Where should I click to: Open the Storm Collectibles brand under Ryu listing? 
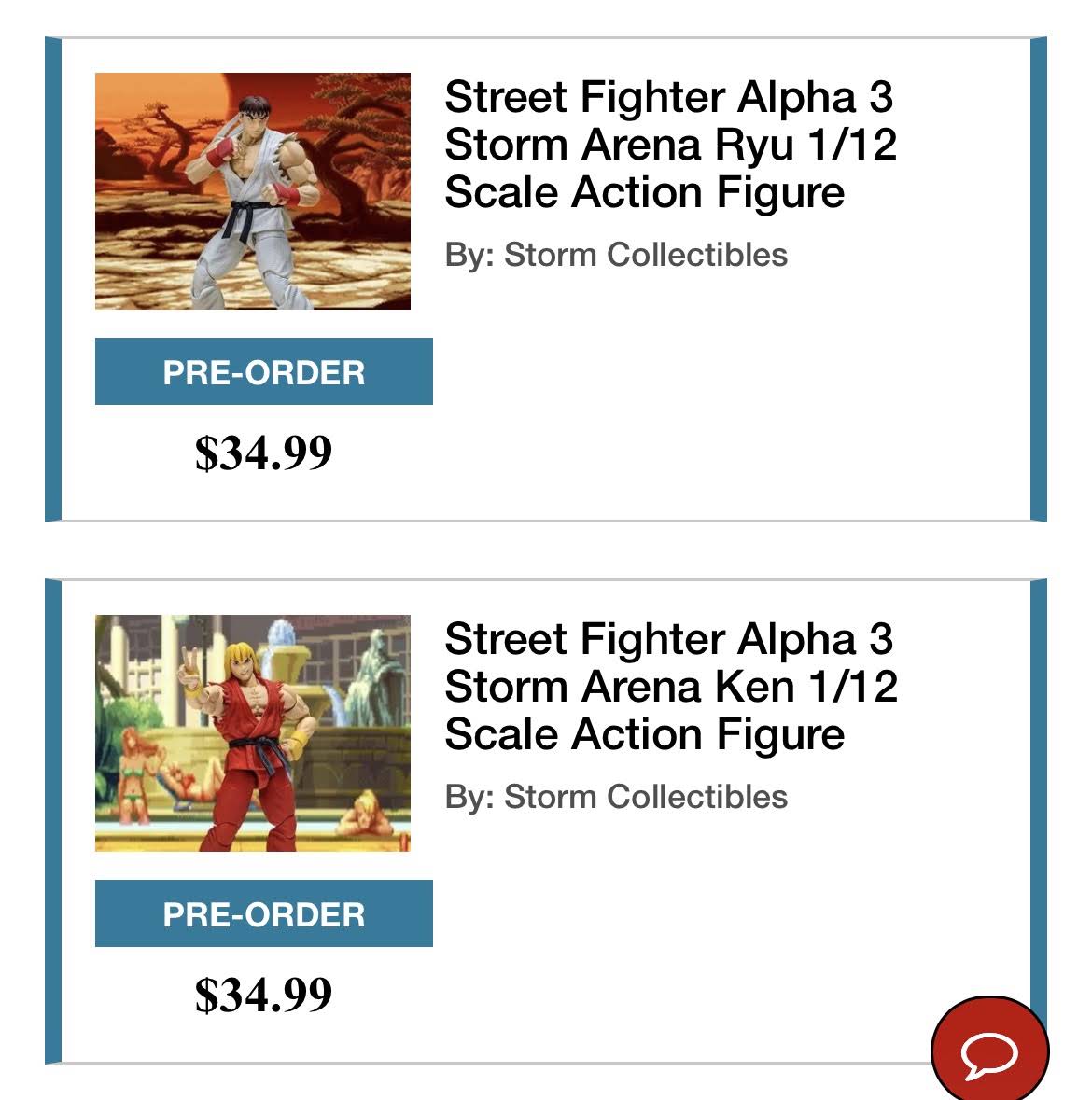646,254
